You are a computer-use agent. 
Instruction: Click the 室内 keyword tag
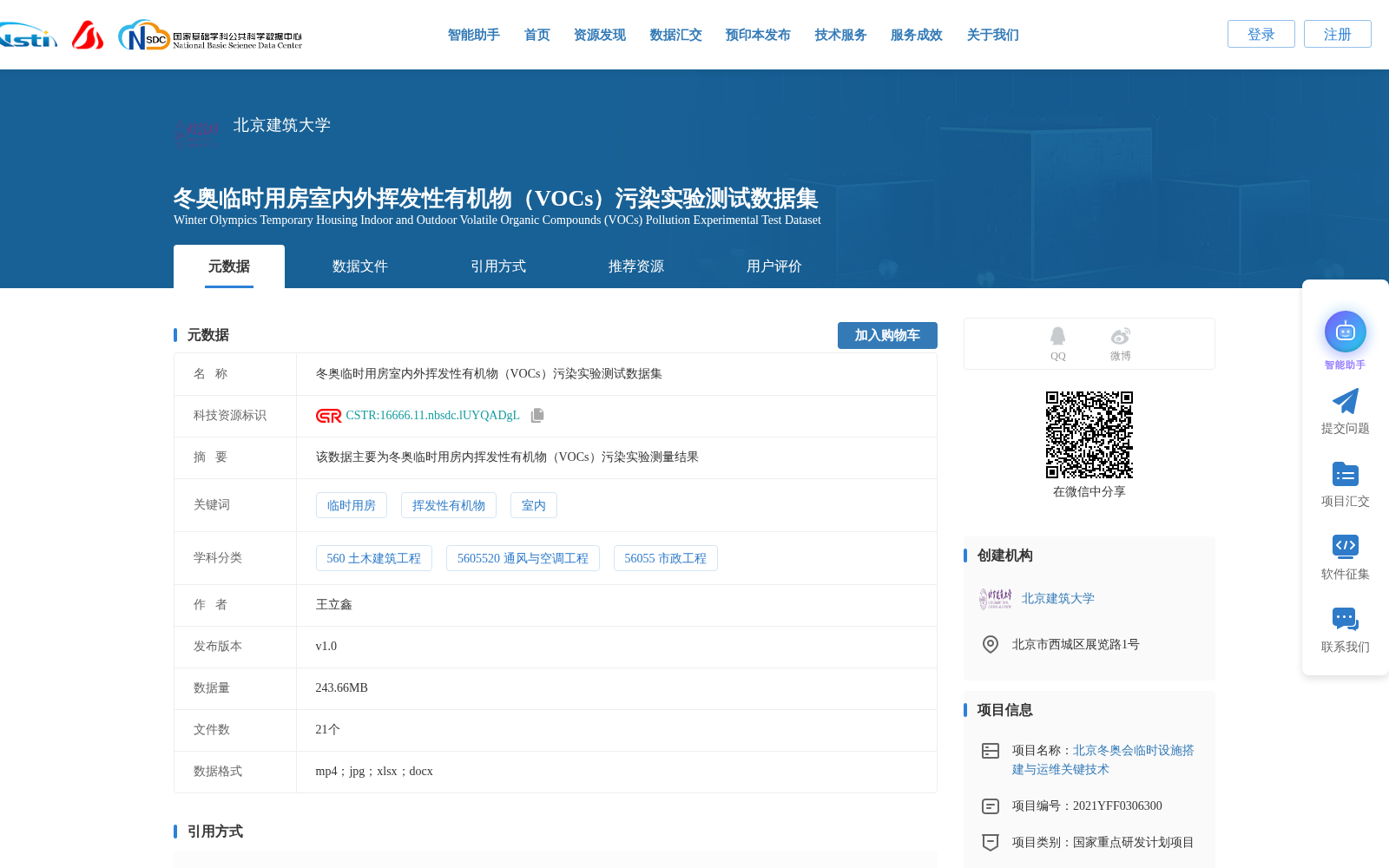coord(534,505)
